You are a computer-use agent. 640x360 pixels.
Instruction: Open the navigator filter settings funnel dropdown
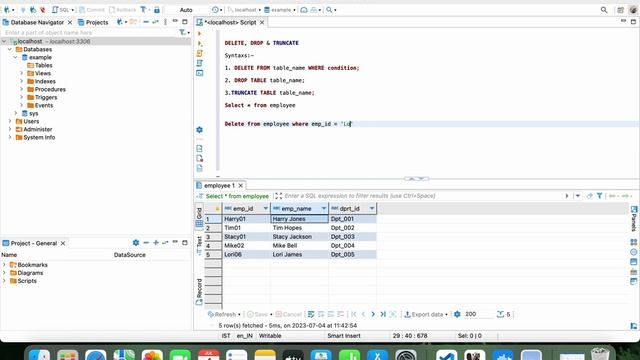tap(184, 32)
